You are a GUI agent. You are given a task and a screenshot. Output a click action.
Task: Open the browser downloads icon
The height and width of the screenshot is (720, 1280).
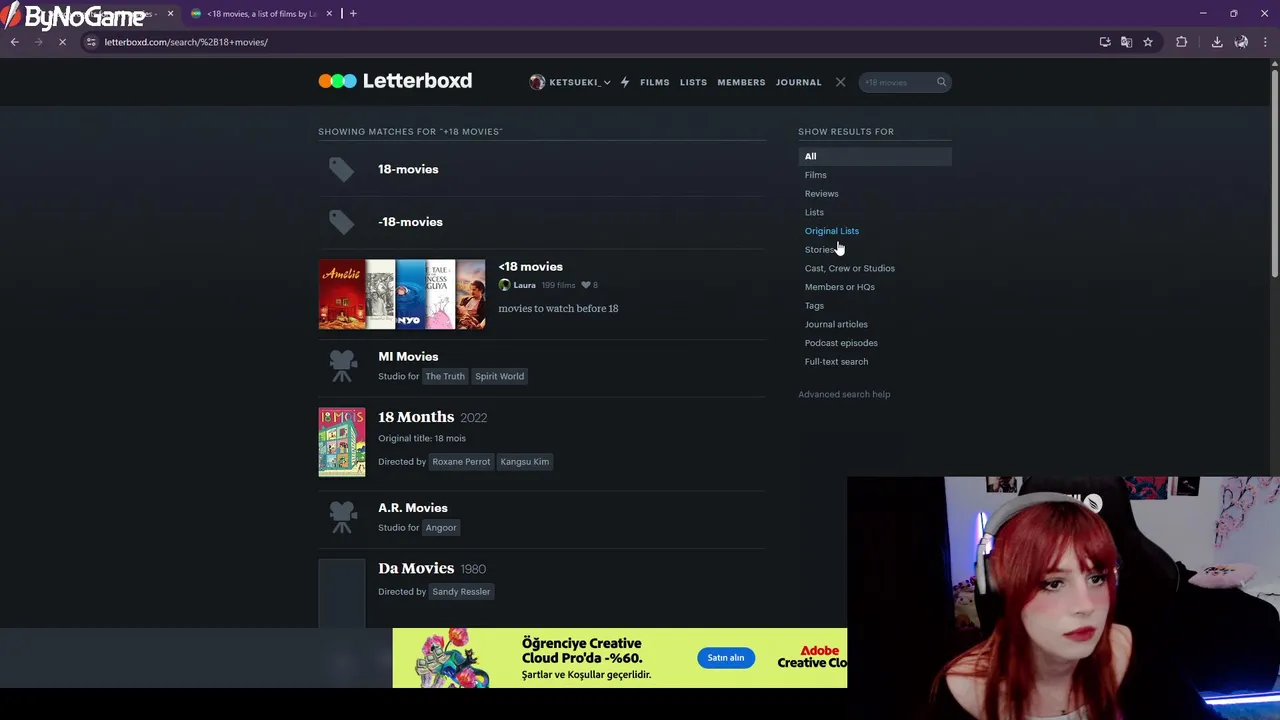[x=1217, y=42]
